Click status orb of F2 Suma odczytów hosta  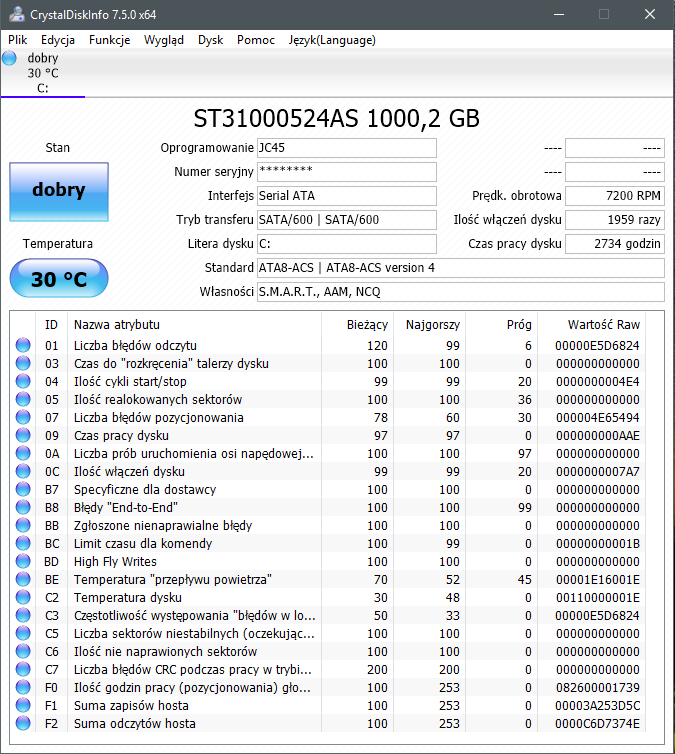[23, 723]
